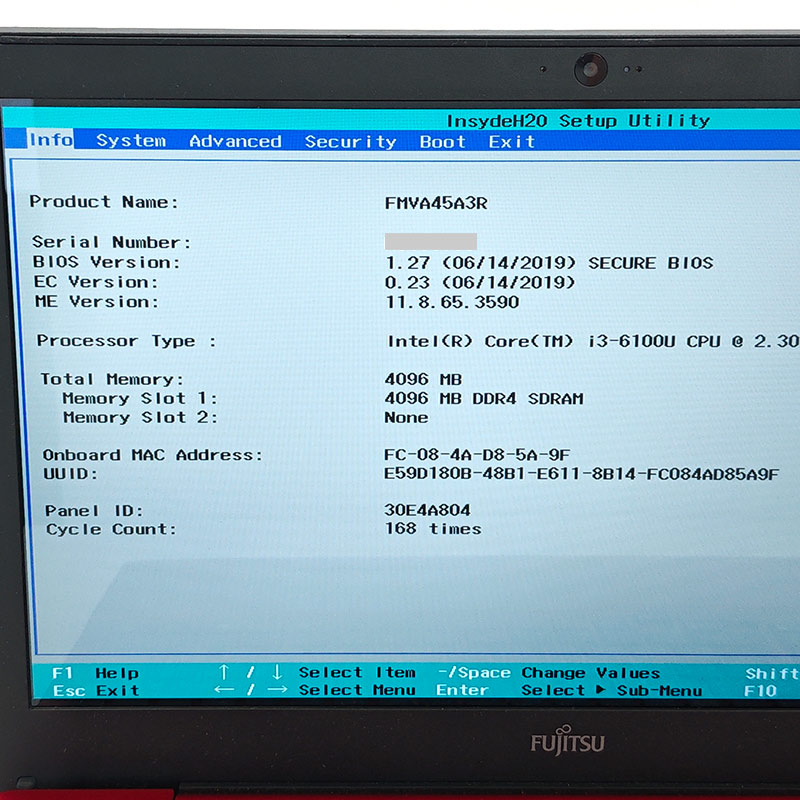Go to the Boot tab
This screenshot has width=800, height=800.
point(442,141)
